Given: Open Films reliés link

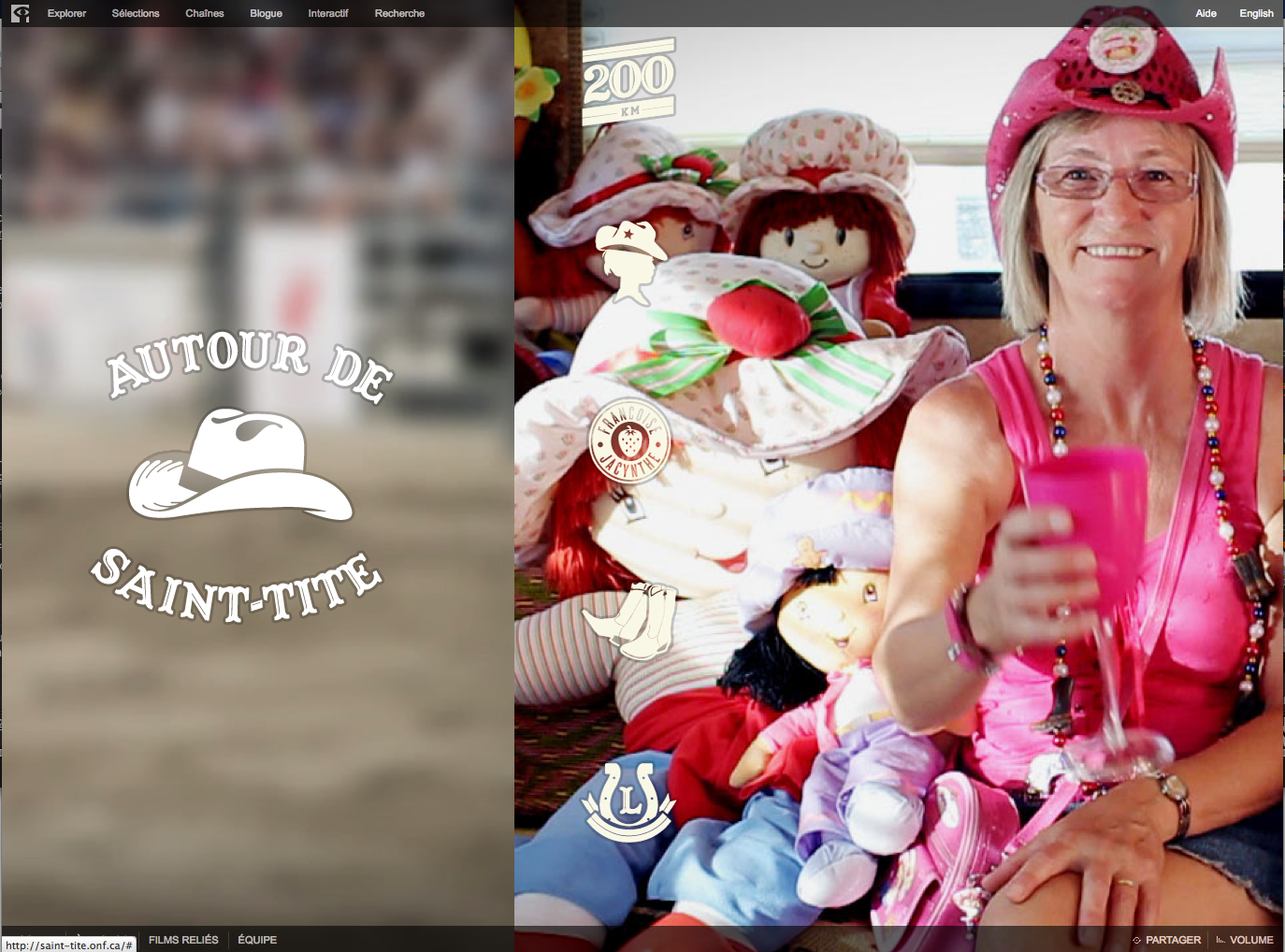Looking at the screenshot, I should coord(183,940).
